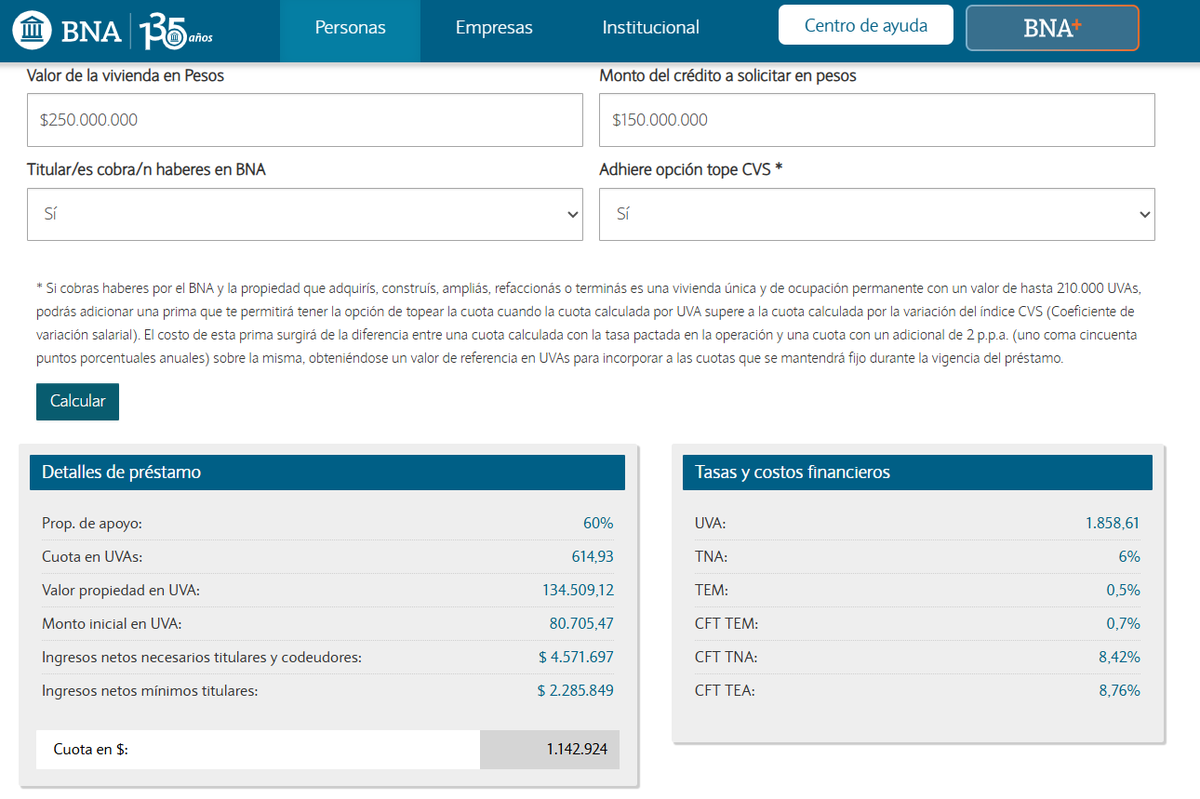Select the value $ 4.571.697
The image size is (1200, 799).
pyautogui.click(x=576, y=657)
